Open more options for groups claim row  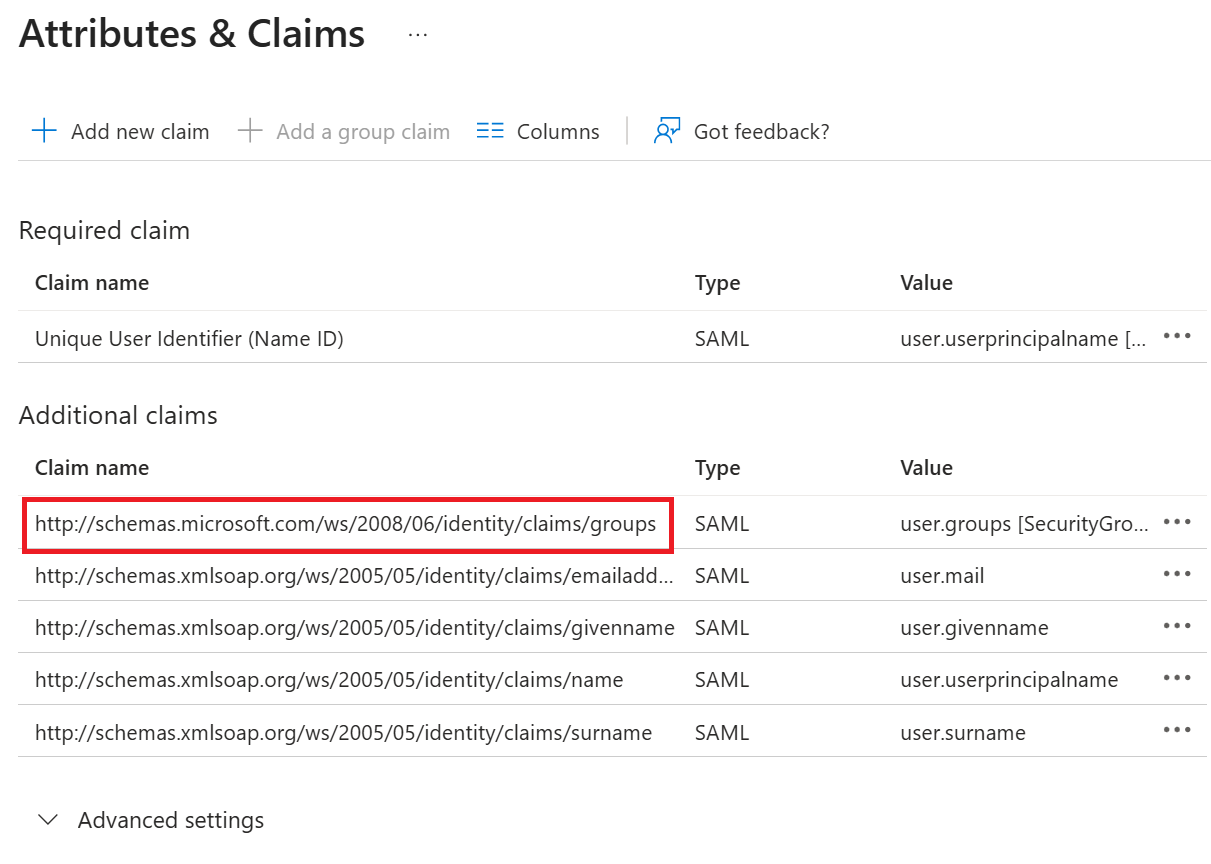tap(1177, 522)
